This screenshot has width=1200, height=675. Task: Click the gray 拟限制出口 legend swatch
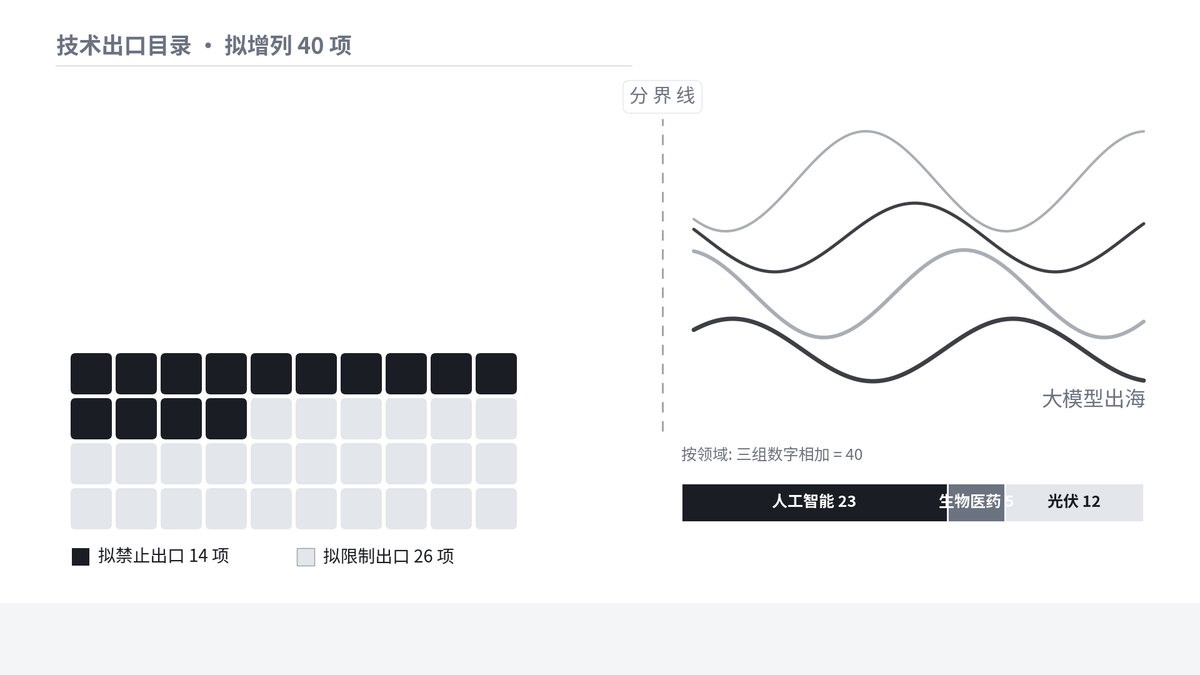(306, 557)
